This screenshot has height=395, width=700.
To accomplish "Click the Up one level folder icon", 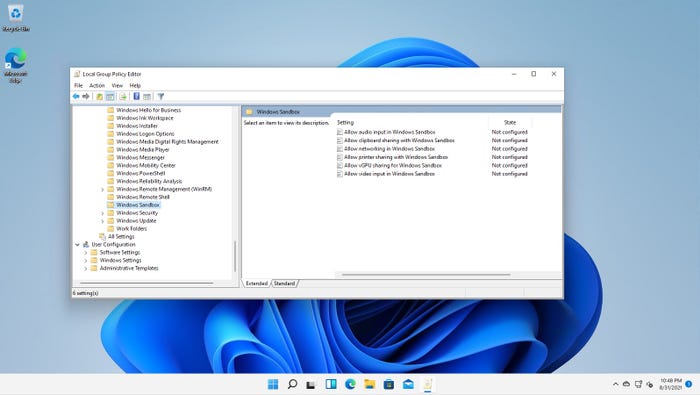I will [100, 96].
